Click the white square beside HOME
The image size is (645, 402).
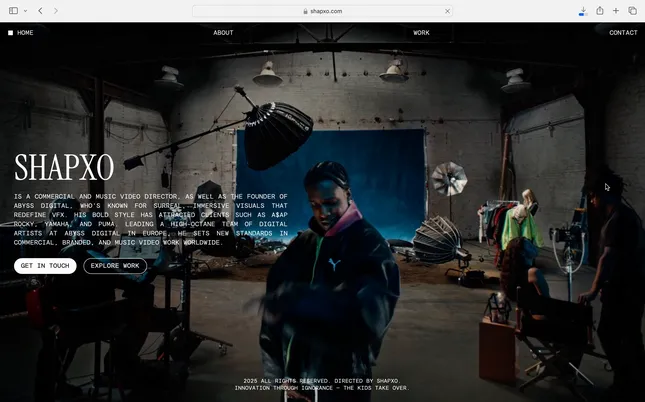[x=10, y=33]
